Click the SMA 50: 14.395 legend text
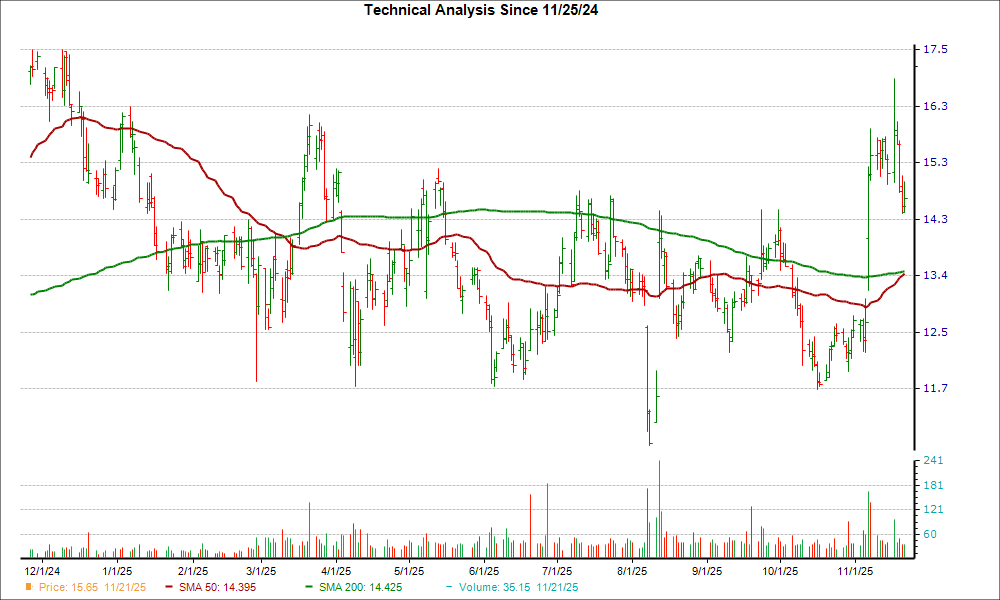Screen dimensions: 1000x600 tap(219, 588)
